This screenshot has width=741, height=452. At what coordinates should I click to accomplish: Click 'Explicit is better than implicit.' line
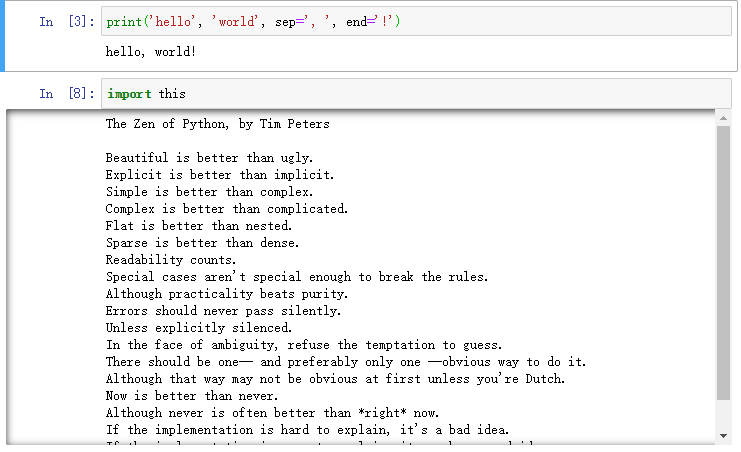click(219, 175)
